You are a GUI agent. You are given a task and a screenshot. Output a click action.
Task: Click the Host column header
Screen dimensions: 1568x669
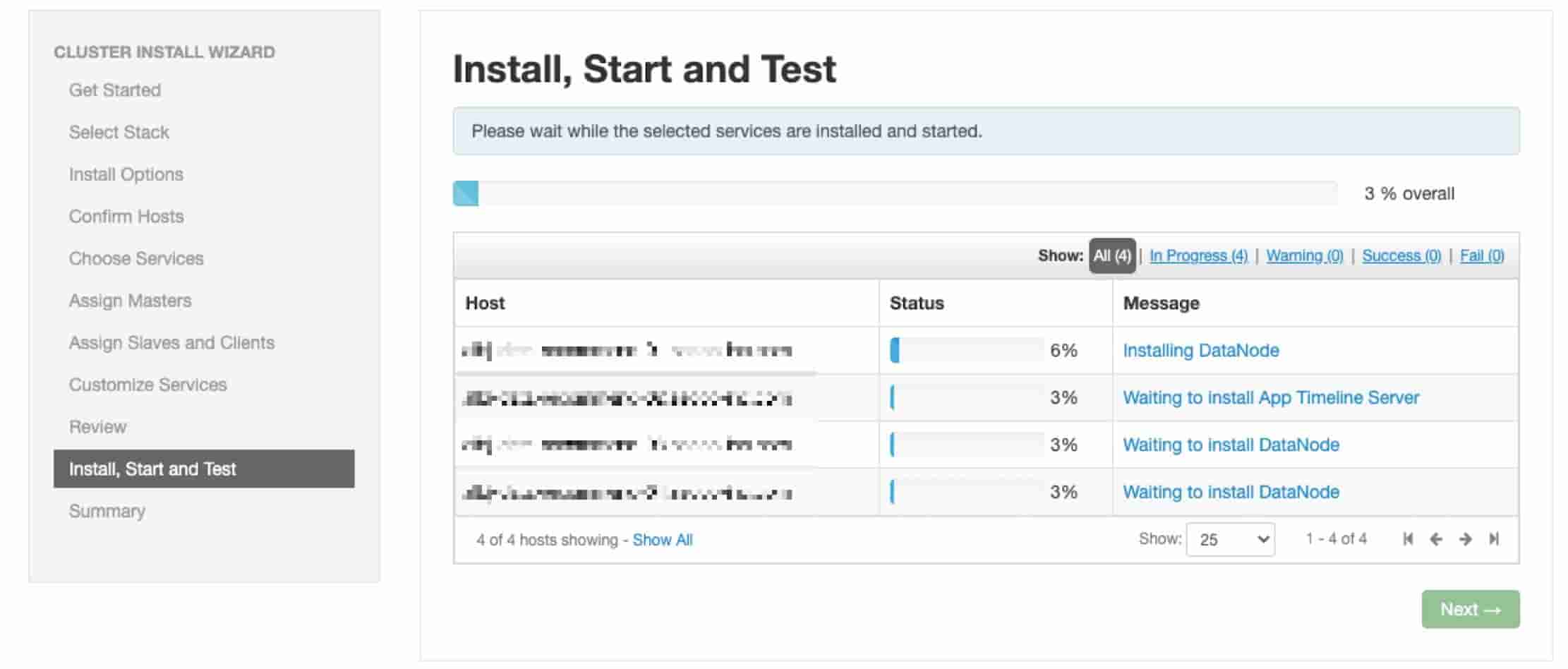[485, 303]
